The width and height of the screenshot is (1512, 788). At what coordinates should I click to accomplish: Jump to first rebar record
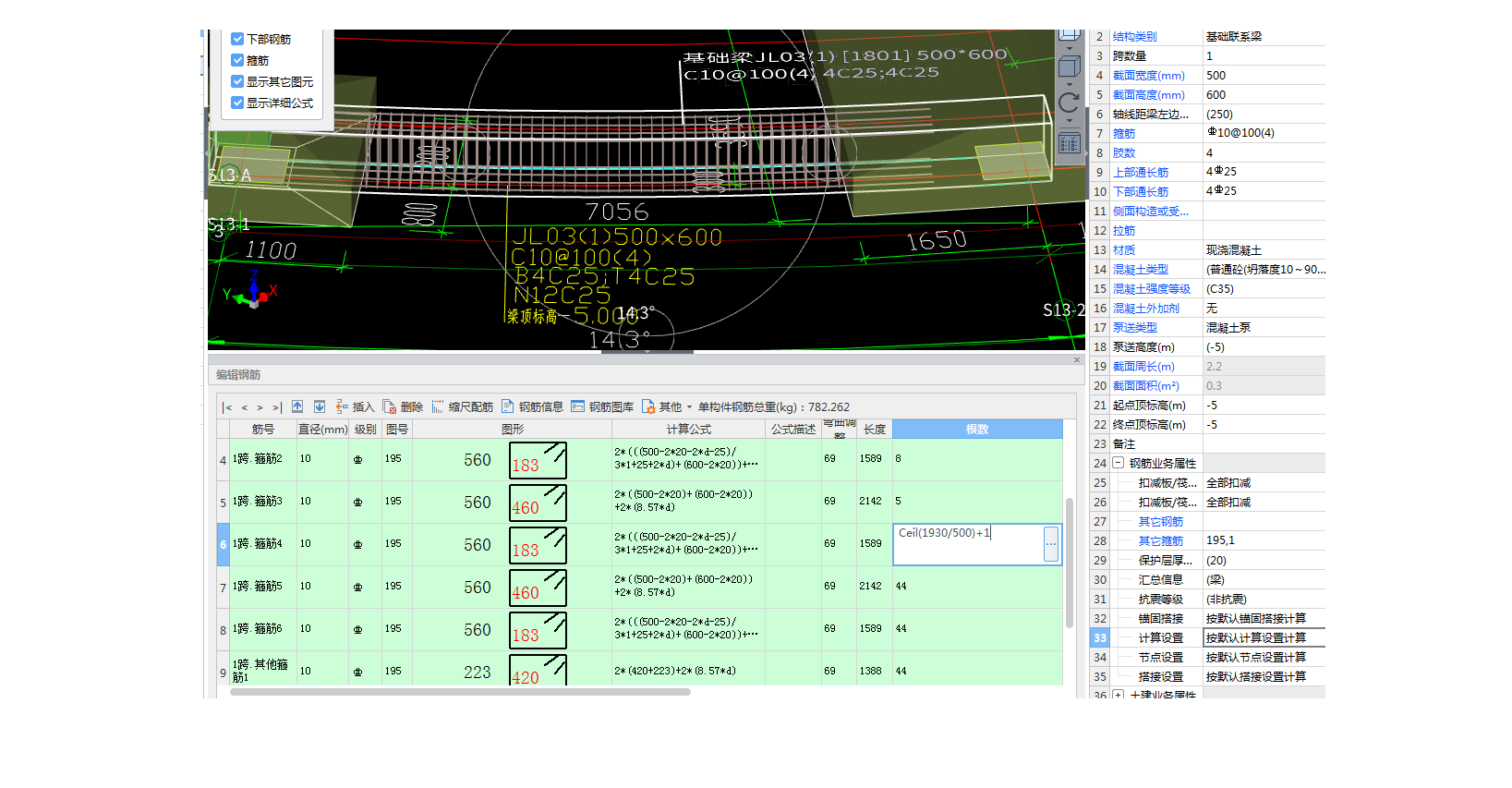pyautogui.click(x=227, y=407)
